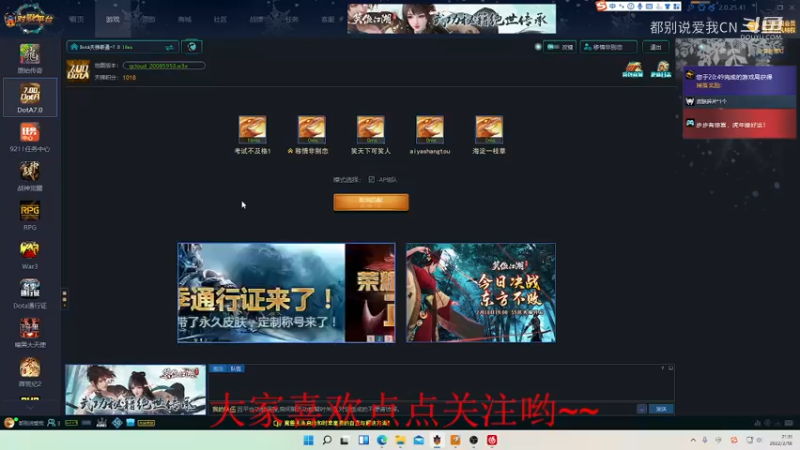This screenshot has height=450, width=800.
Task: Open the game result loot notification
Action: [739, 81]
